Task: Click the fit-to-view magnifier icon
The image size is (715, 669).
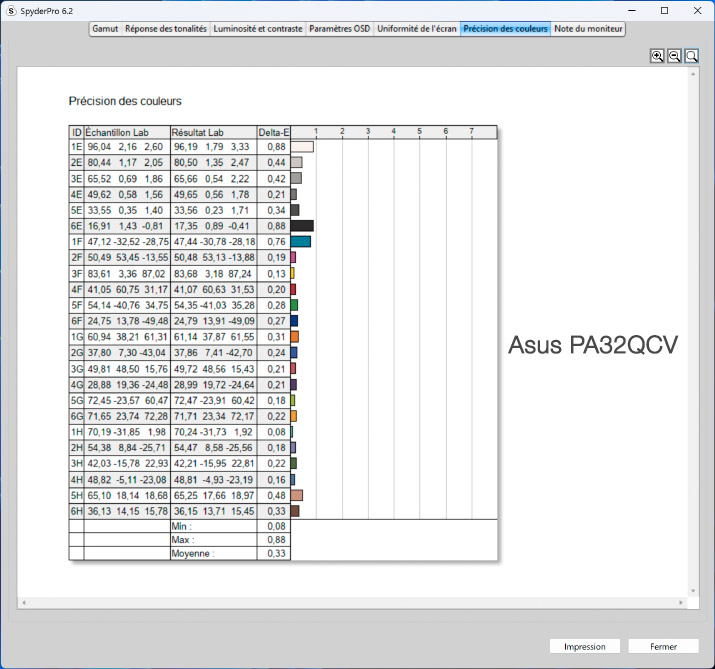Action: (x=691, y=56)
